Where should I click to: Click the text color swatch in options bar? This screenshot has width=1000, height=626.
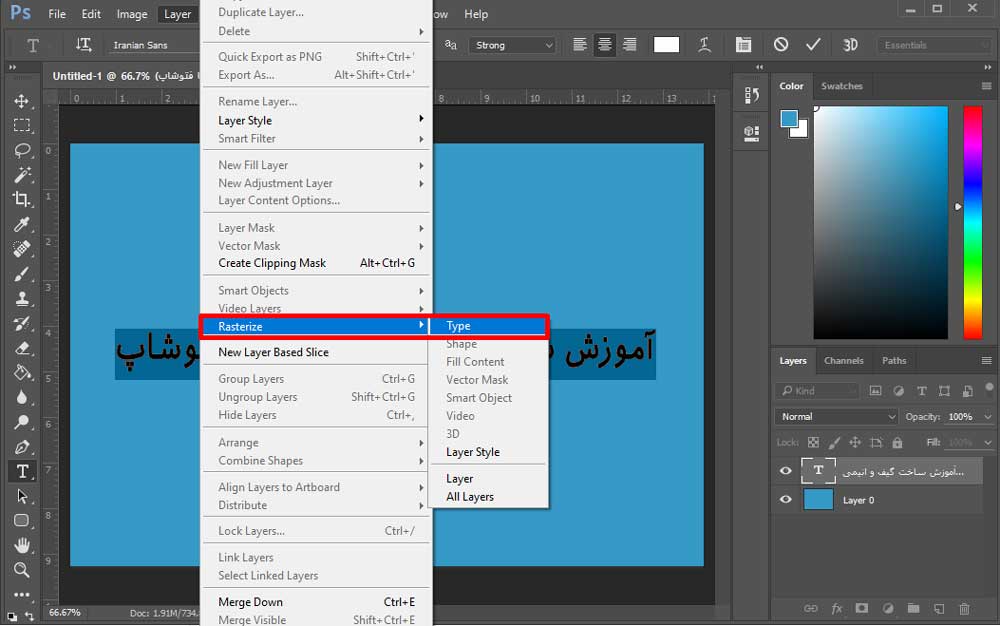point(666,45)
